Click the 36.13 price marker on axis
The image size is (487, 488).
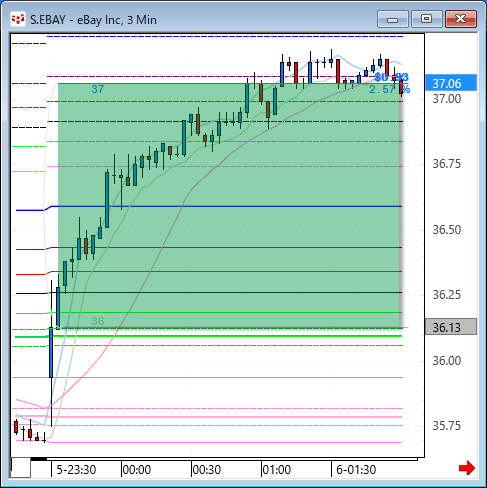click(451, 327)
